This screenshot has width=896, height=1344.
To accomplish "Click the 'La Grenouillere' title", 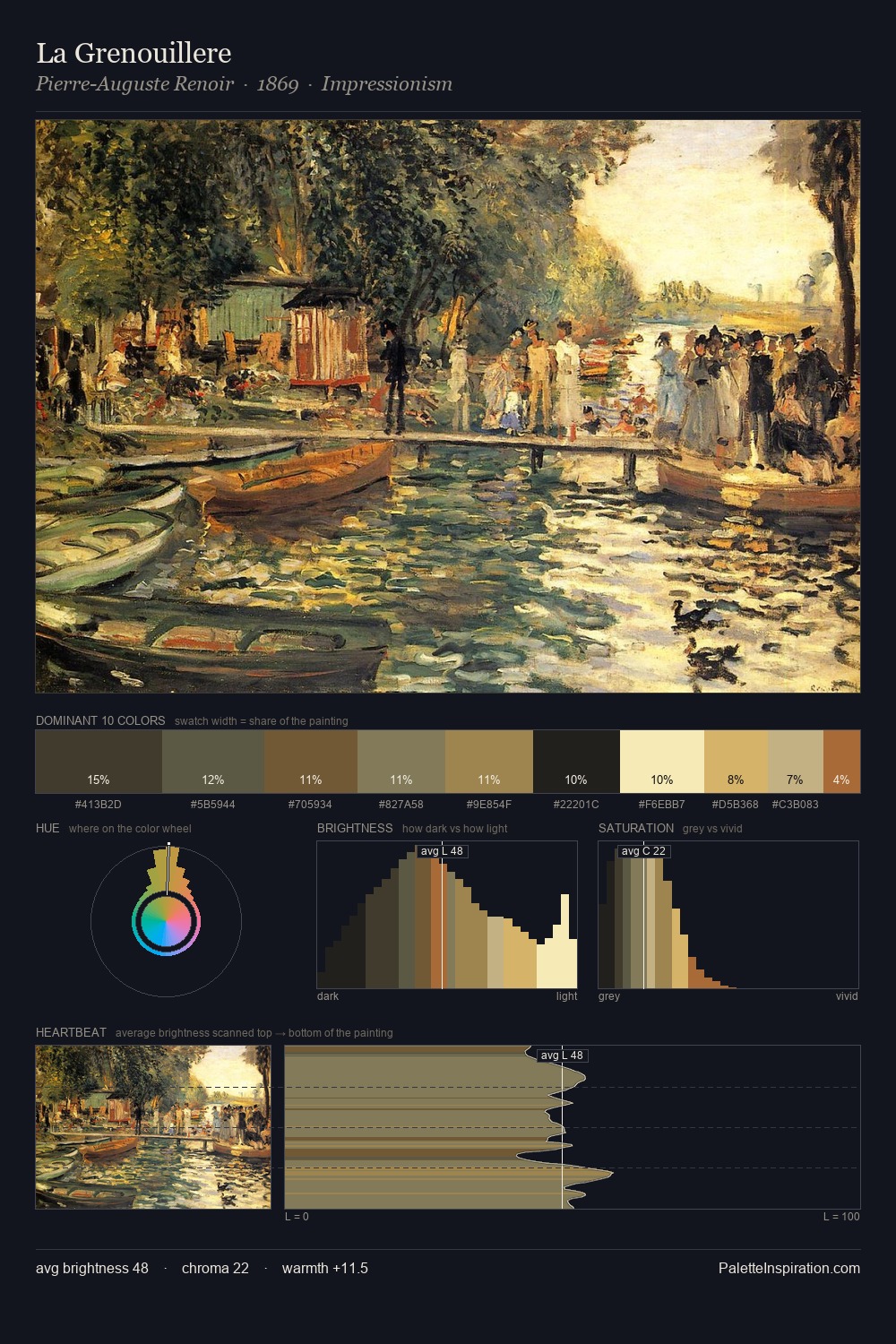I will 134,53.
